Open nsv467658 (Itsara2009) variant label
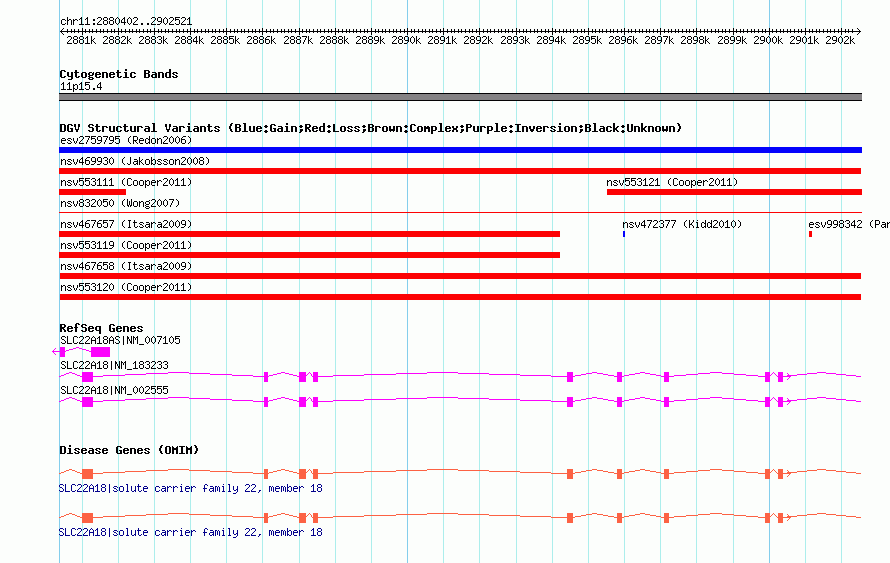Screen dimensions: 890x563 [x=126, y=266]
